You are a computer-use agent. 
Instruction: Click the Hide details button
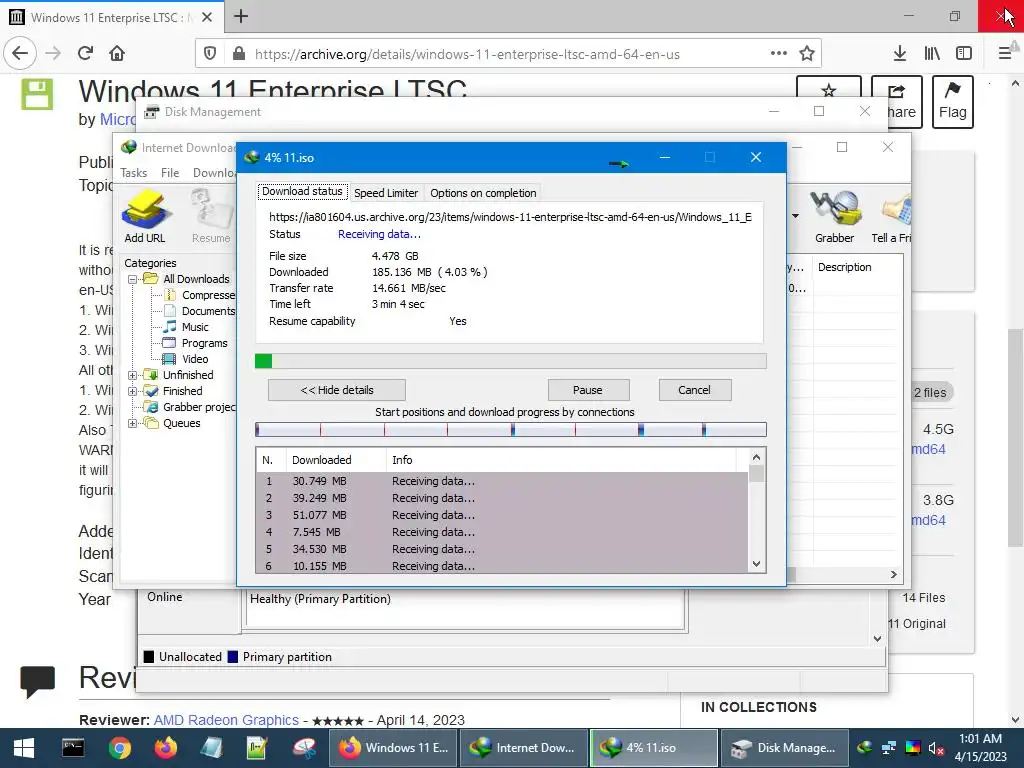tap(337, 390)
